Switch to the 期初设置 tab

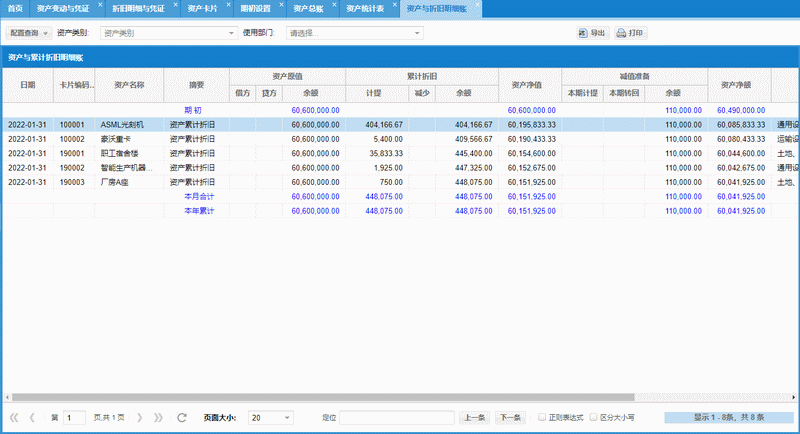255,9
